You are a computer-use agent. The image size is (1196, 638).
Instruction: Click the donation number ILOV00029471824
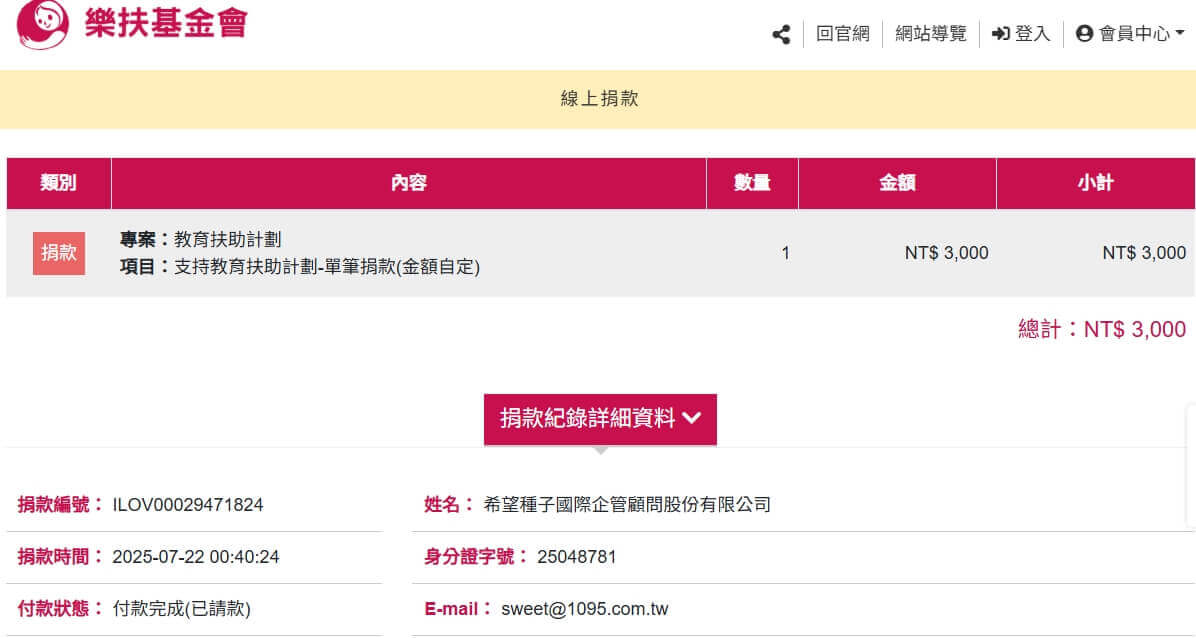pyautogui.click(x=188, y=505)
